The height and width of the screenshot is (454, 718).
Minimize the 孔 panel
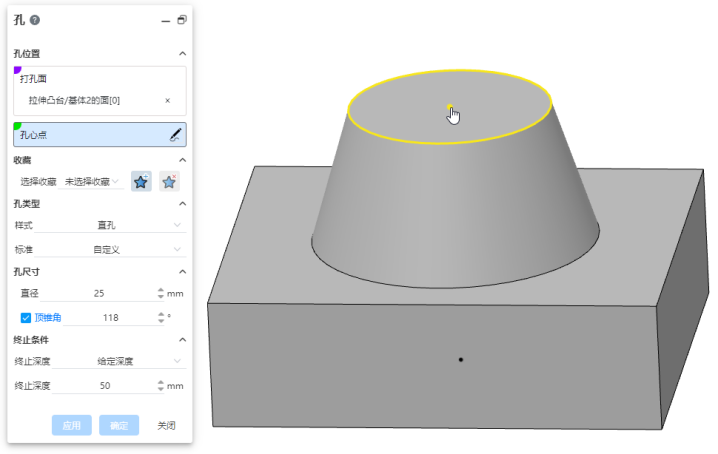point(165,20)
